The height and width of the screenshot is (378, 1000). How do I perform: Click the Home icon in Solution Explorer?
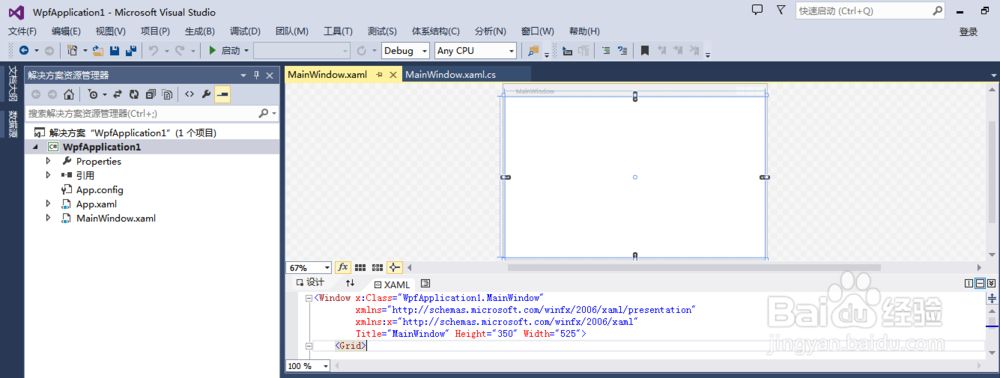pyautogui.click(x=69, y=94)
